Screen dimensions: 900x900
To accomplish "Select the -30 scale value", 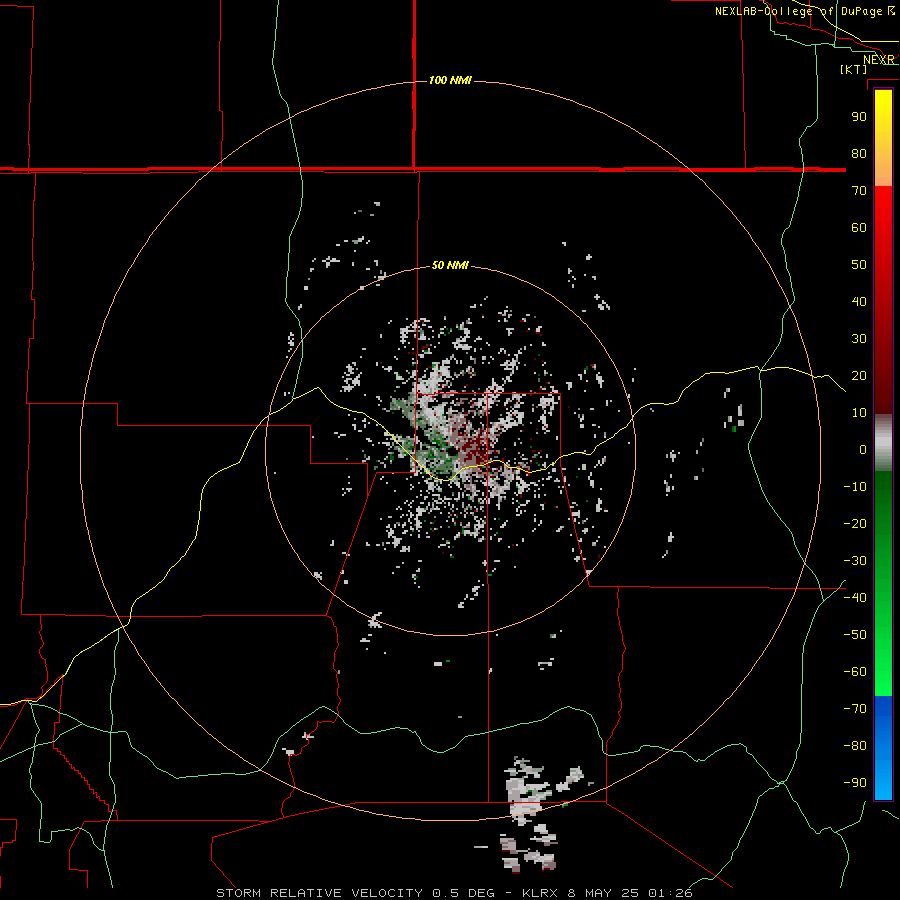I will [855, 561].
